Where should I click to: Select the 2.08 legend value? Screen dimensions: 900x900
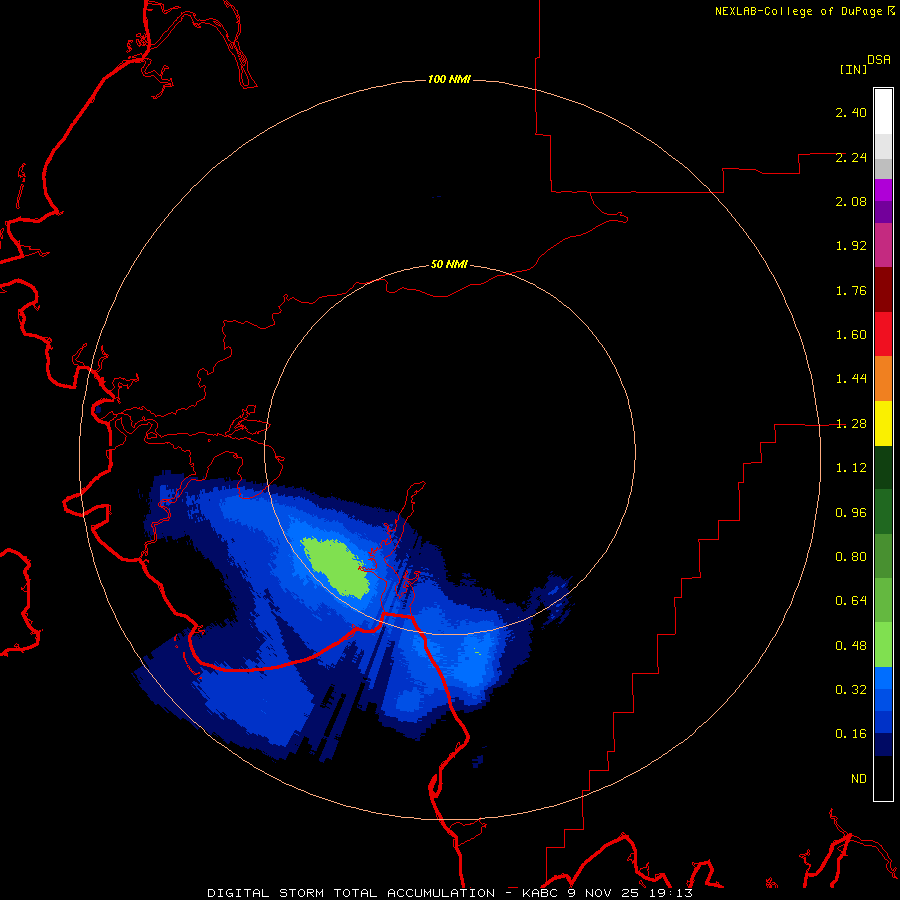(851, 201)
